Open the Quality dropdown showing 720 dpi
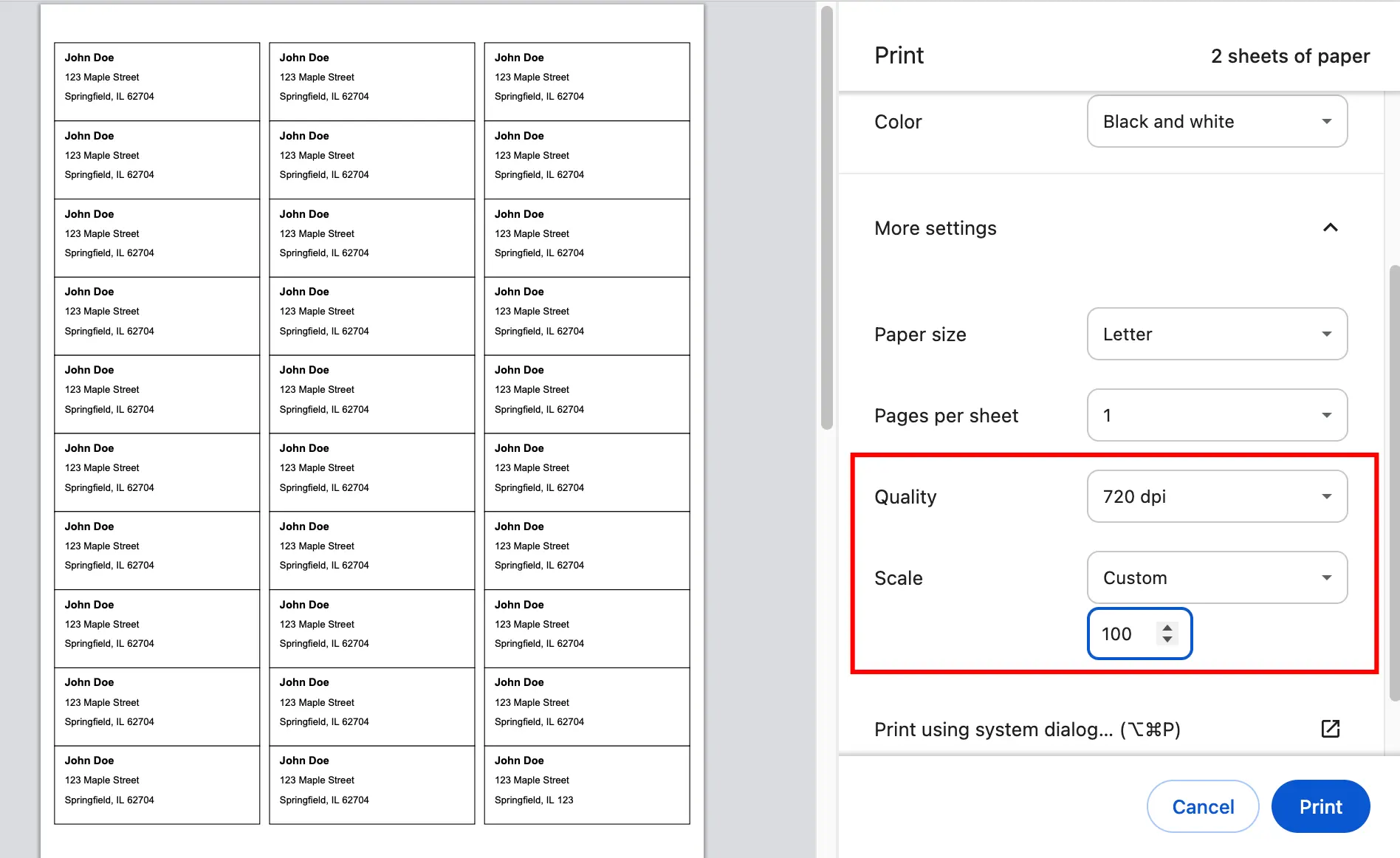This screenshot has height=858, width=1400. pos(1216,496)
